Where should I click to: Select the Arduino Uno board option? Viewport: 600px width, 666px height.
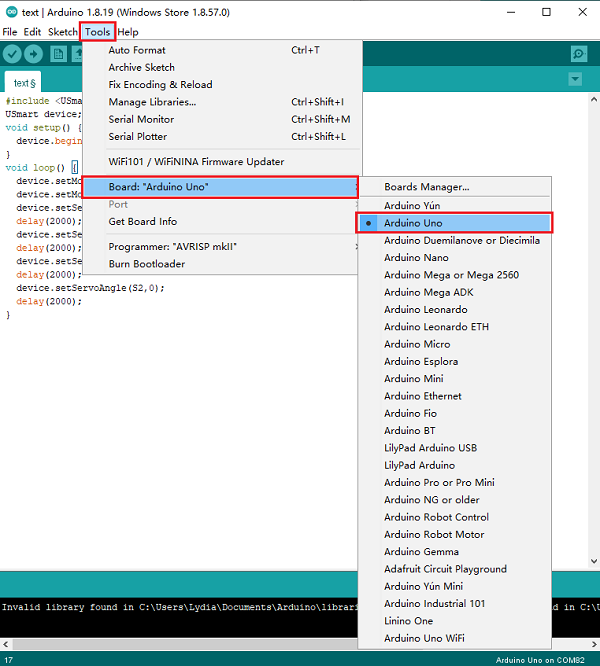pyautogui.click(x=454, y=223)
